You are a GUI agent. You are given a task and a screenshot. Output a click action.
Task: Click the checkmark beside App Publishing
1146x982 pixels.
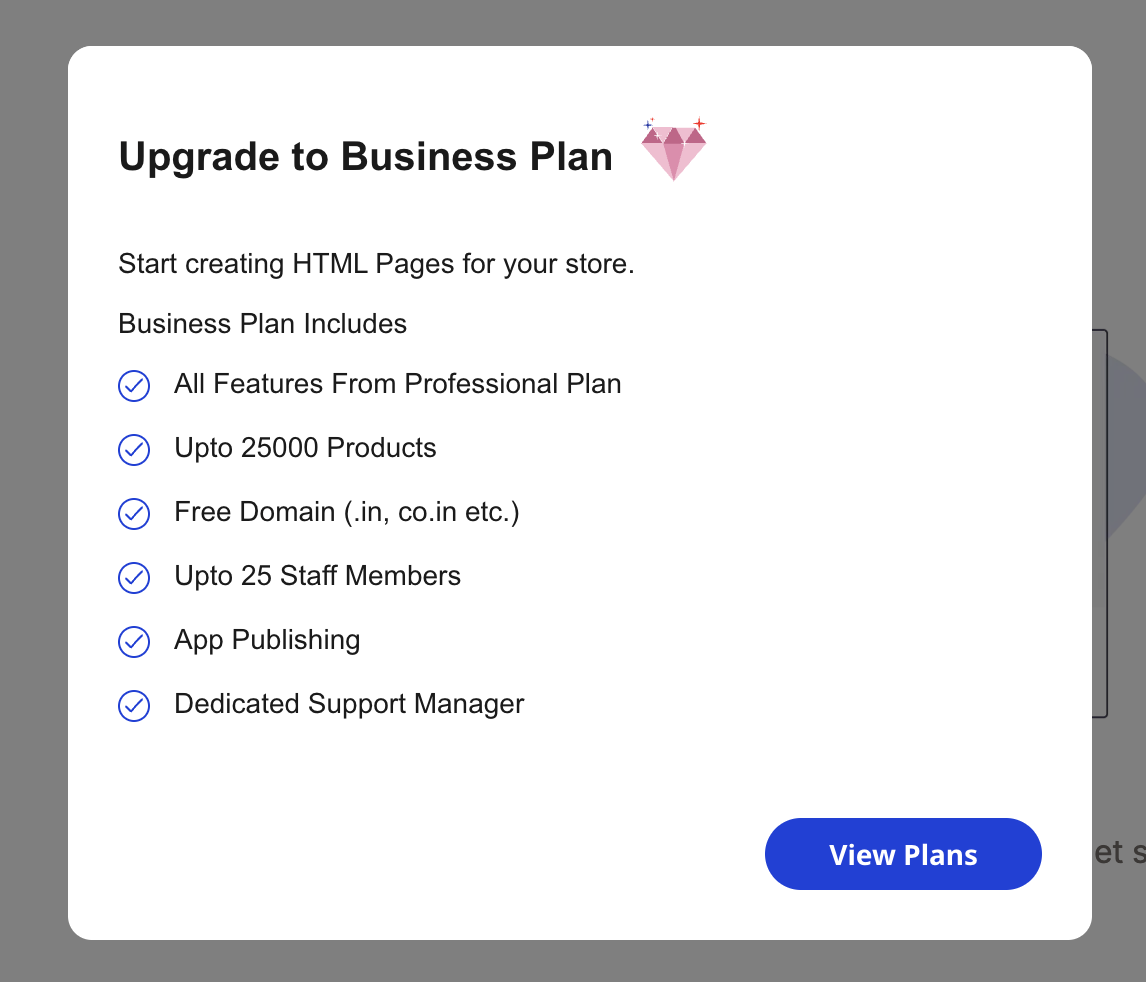click(134, 642)
